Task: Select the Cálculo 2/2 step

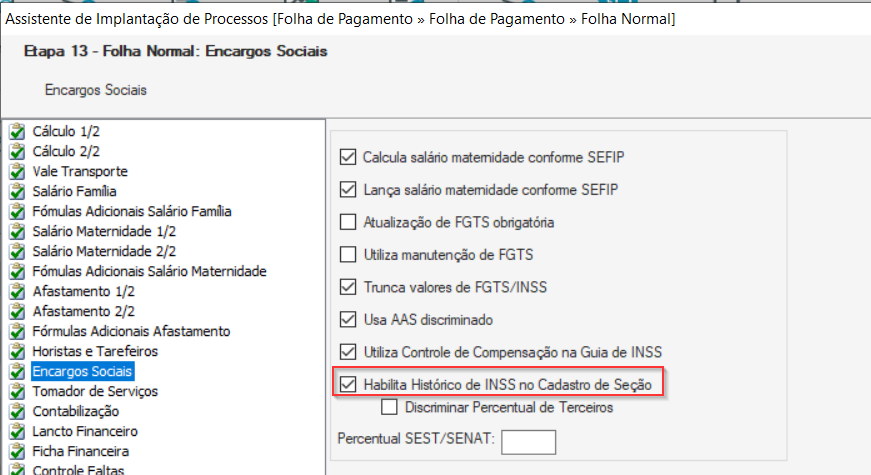Action: coord(66,151)
